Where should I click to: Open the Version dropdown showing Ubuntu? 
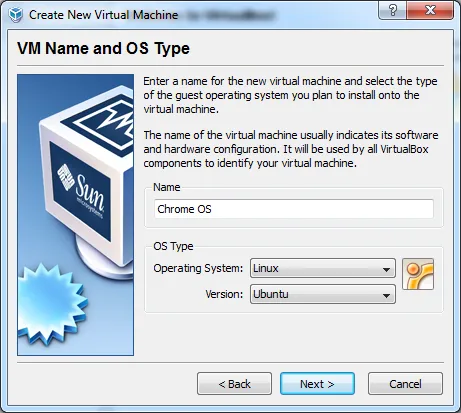click(323, 294)
